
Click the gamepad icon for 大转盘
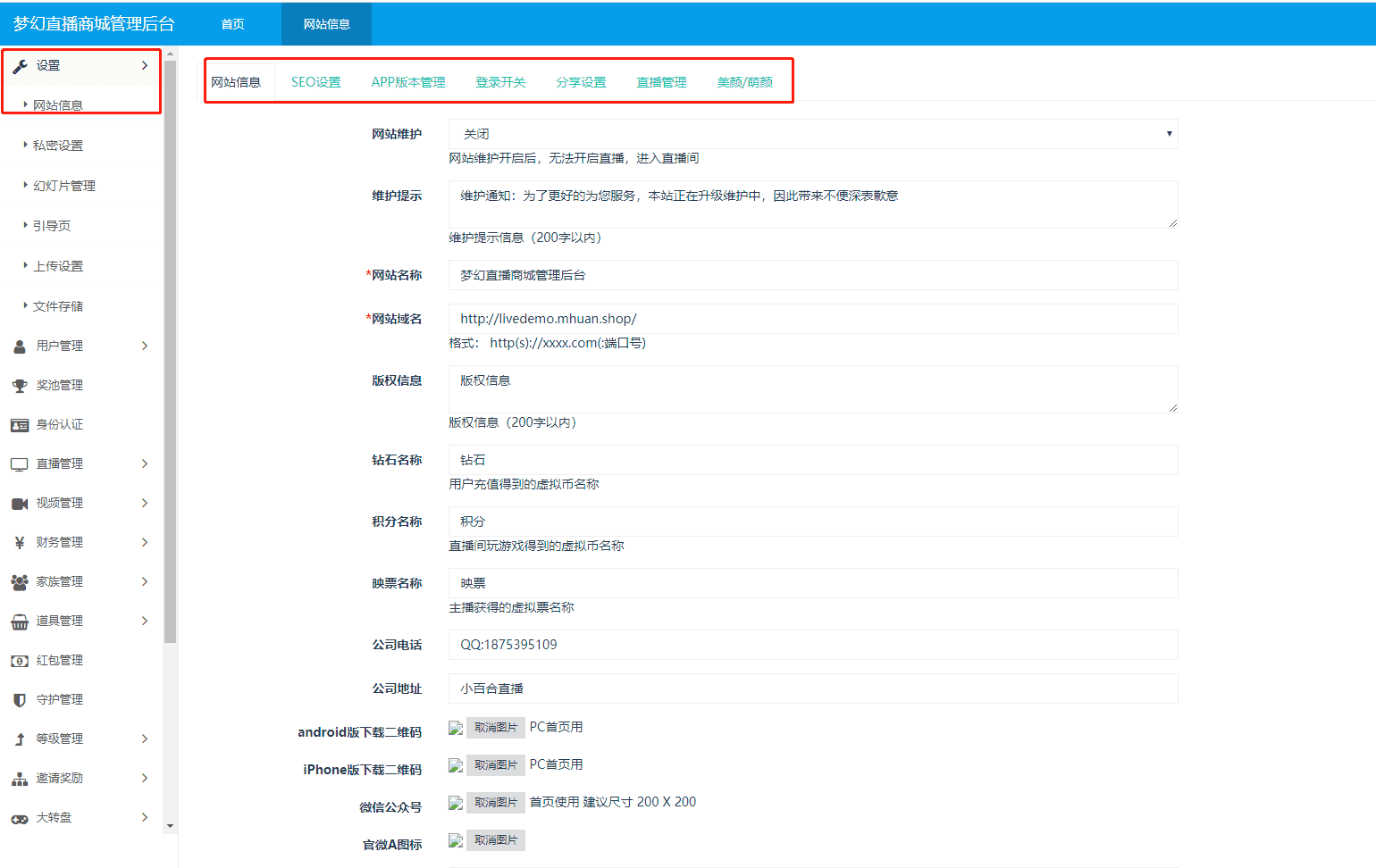(20, 818)
